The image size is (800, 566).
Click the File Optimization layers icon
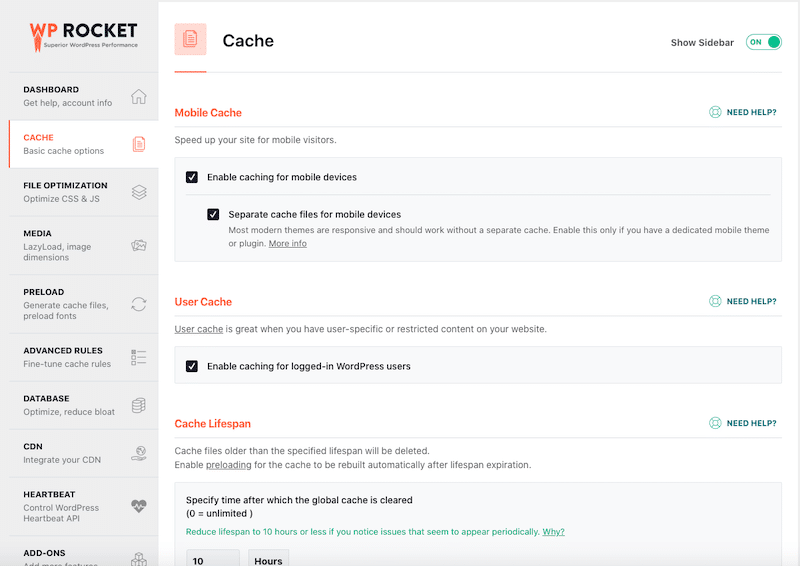coord(139,192)
